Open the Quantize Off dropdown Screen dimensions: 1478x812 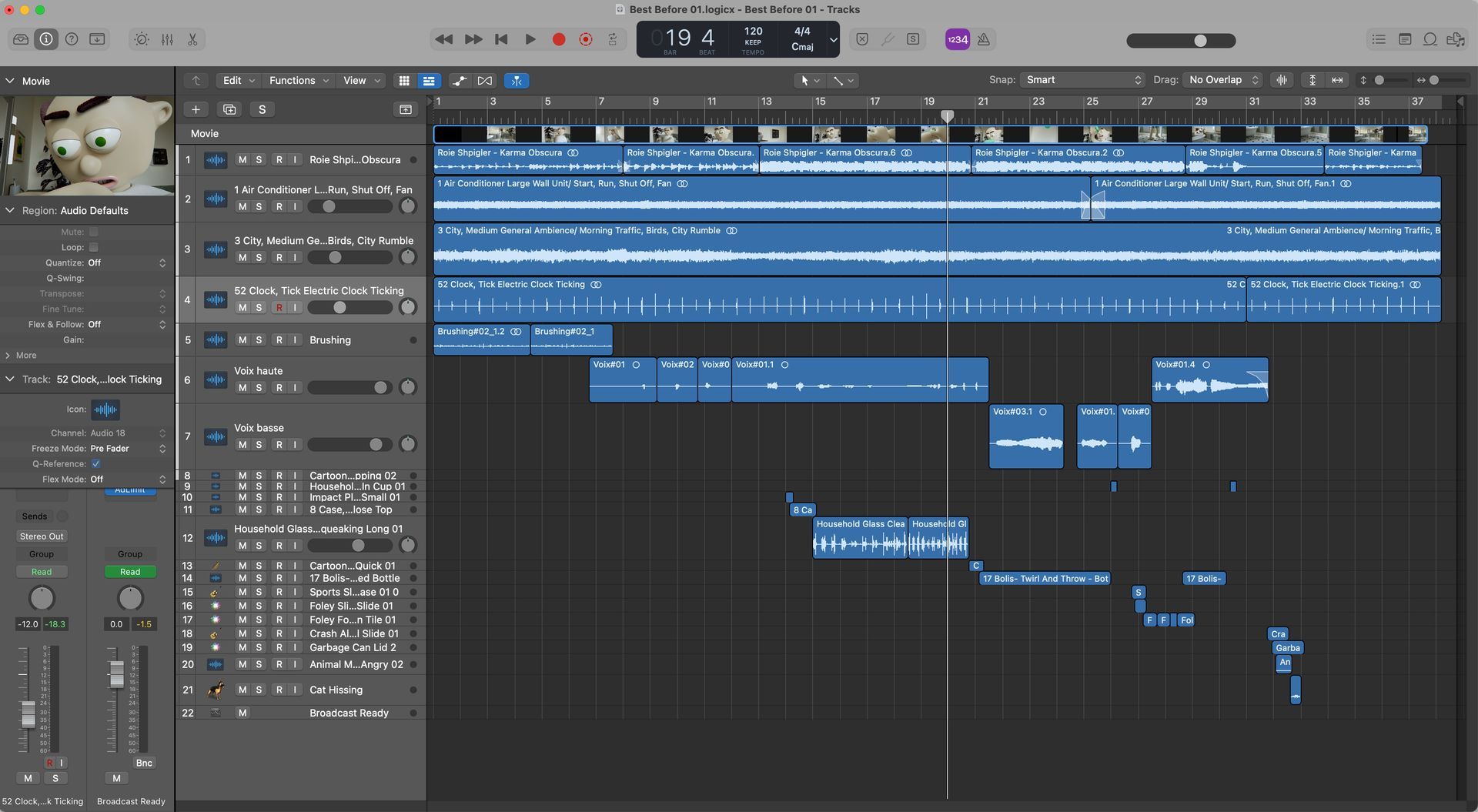click(x=127, y=262)
